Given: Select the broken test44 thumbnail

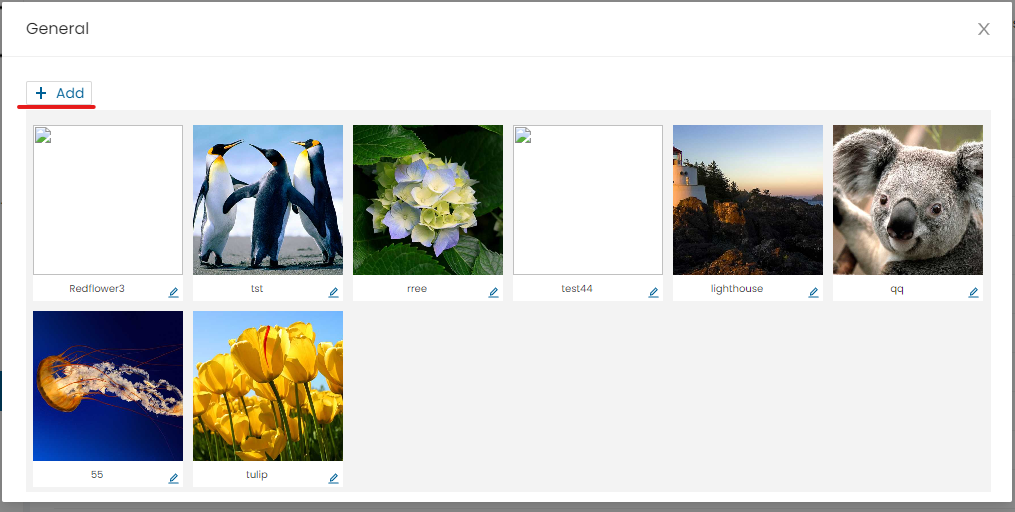Looking at the screenshot, I should tap(588, 200).
